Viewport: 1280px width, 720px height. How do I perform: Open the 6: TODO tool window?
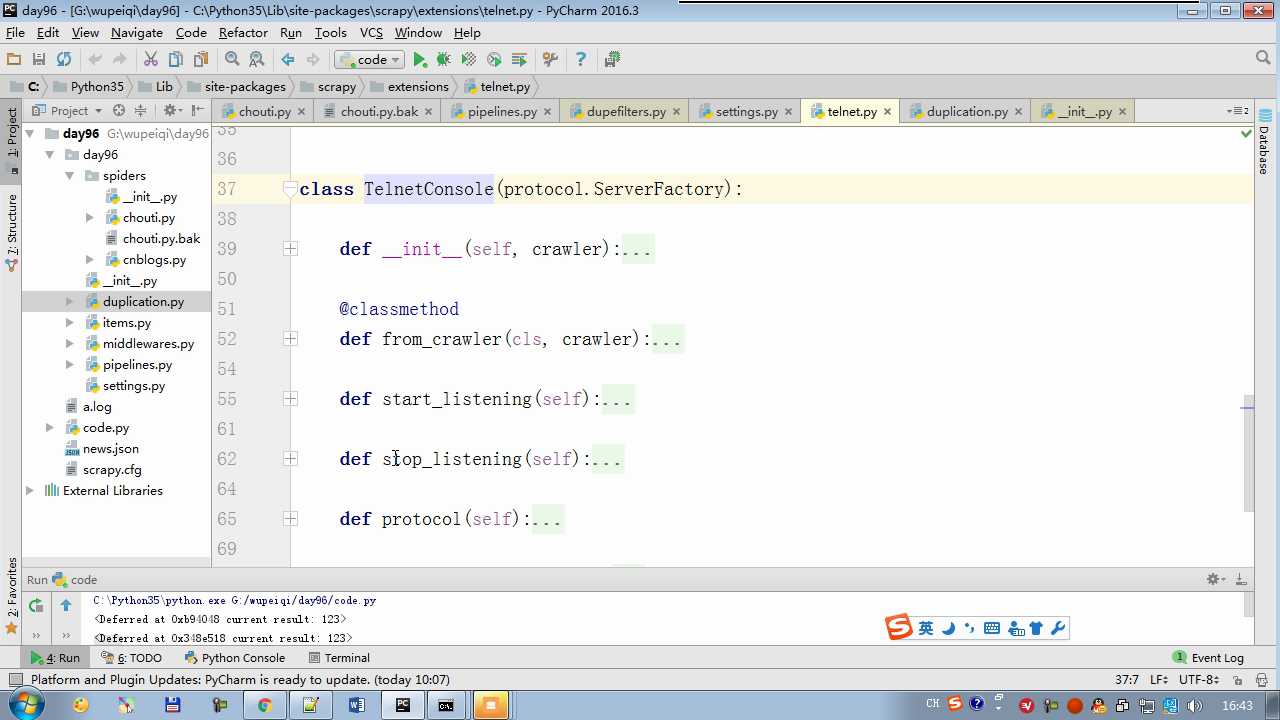tap(132, 658)
